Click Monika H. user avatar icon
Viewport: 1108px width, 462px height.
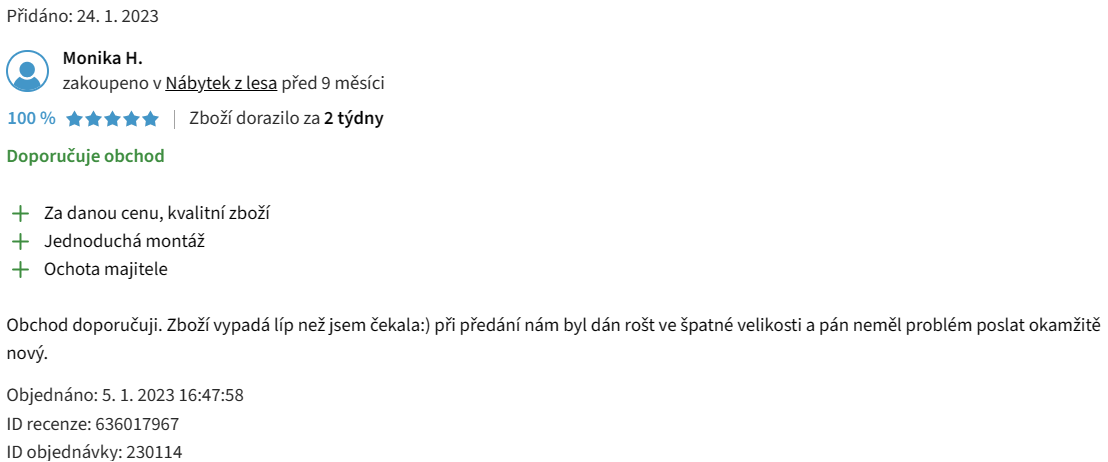click(x=28, y=71)
